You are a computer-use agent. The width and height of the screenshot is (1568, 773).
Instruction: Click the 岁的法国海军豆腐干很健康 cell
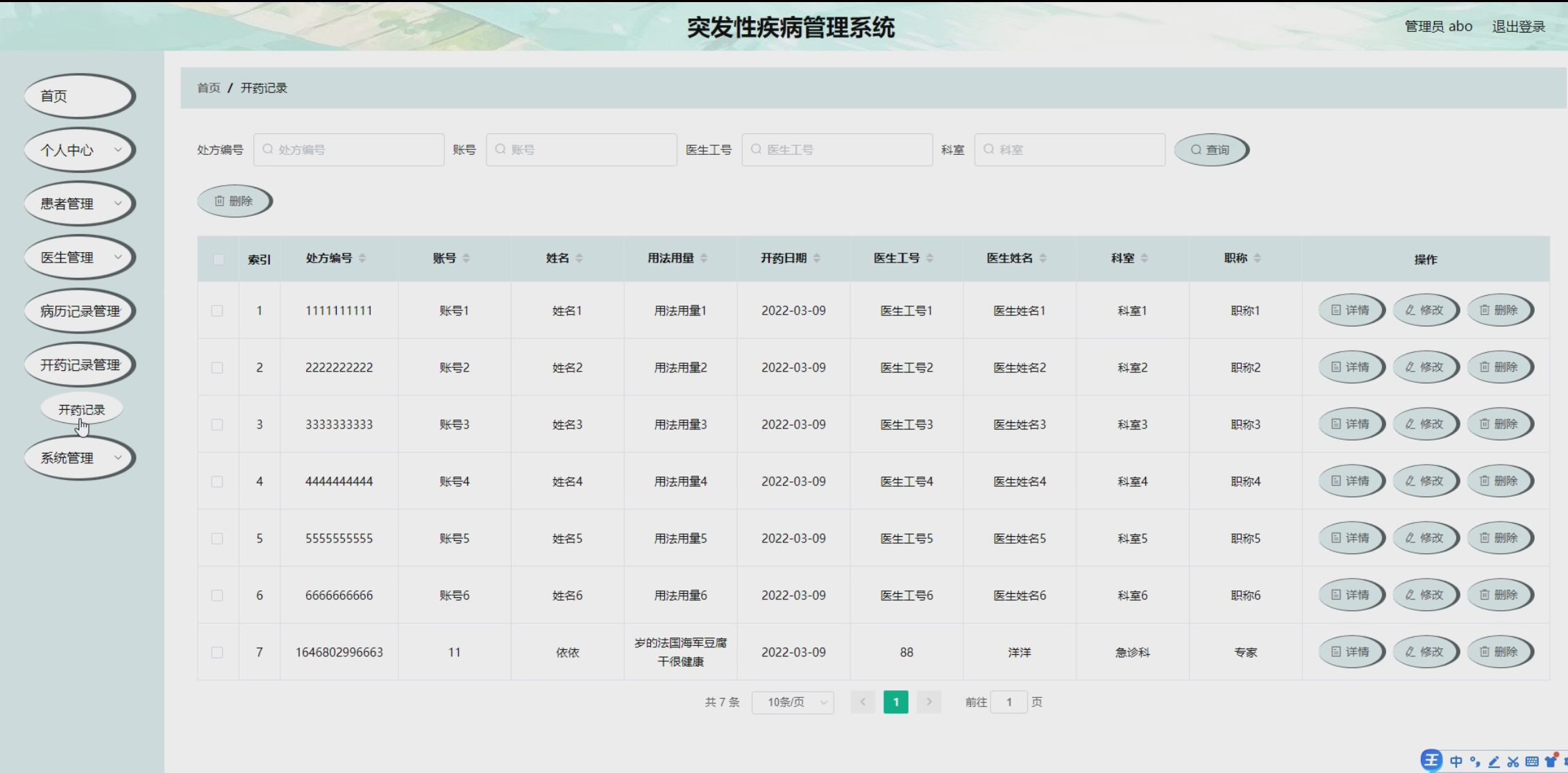[680, 652]
